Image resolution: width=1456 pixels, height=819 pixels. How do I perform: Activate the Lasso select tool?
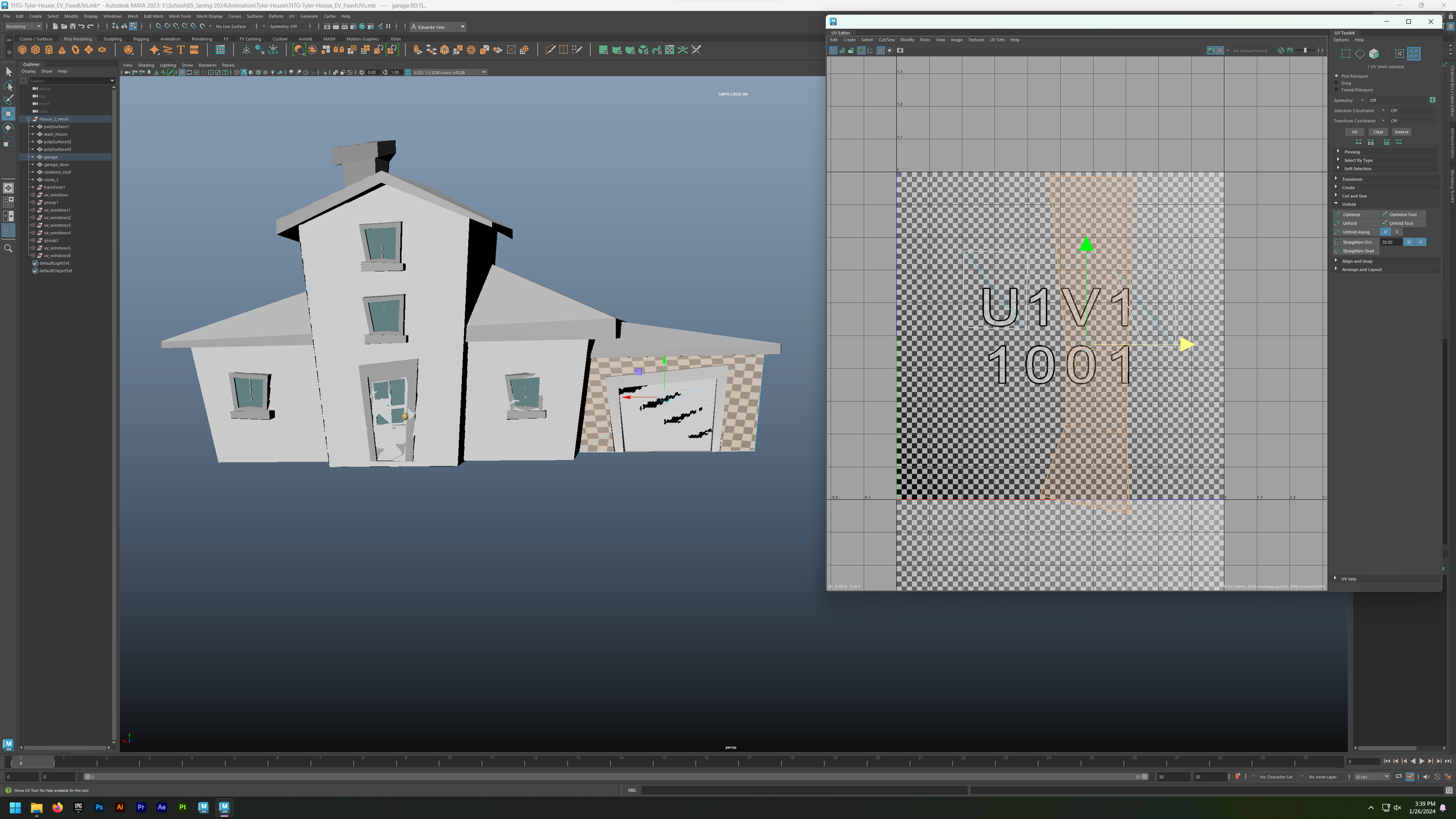click(x=8, y=86)
